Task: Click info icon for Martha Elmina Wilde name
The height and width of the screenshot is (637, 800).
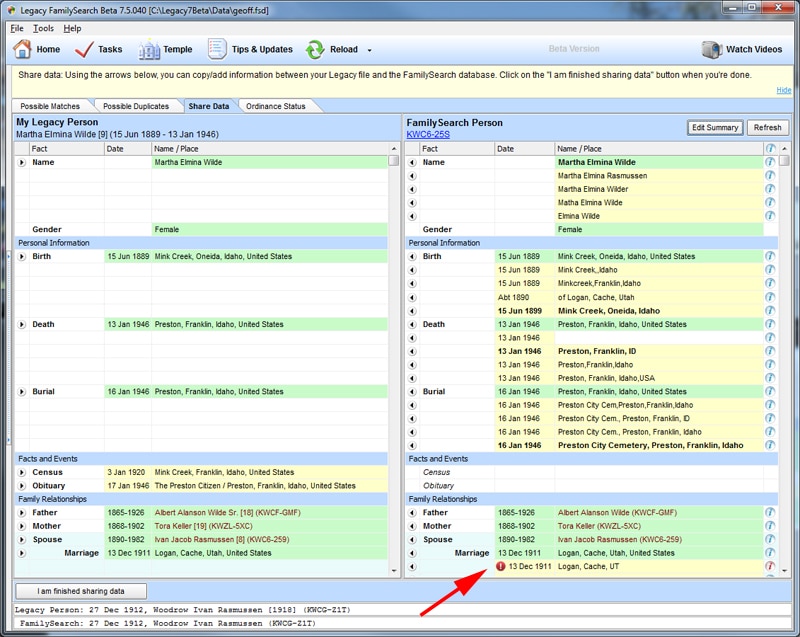Action: [770, 162]
